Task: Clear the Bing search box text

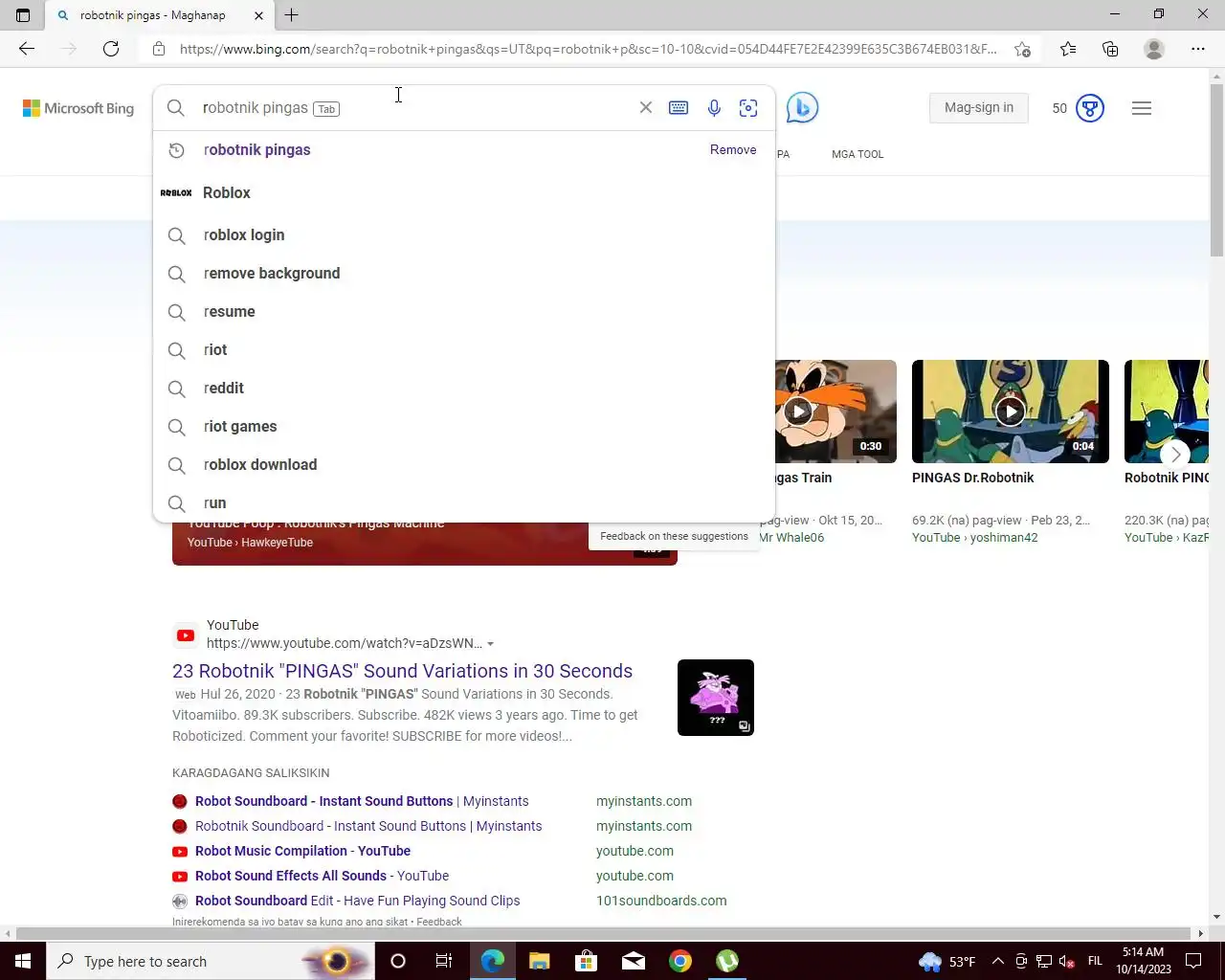Action: (x=646, y=108)
